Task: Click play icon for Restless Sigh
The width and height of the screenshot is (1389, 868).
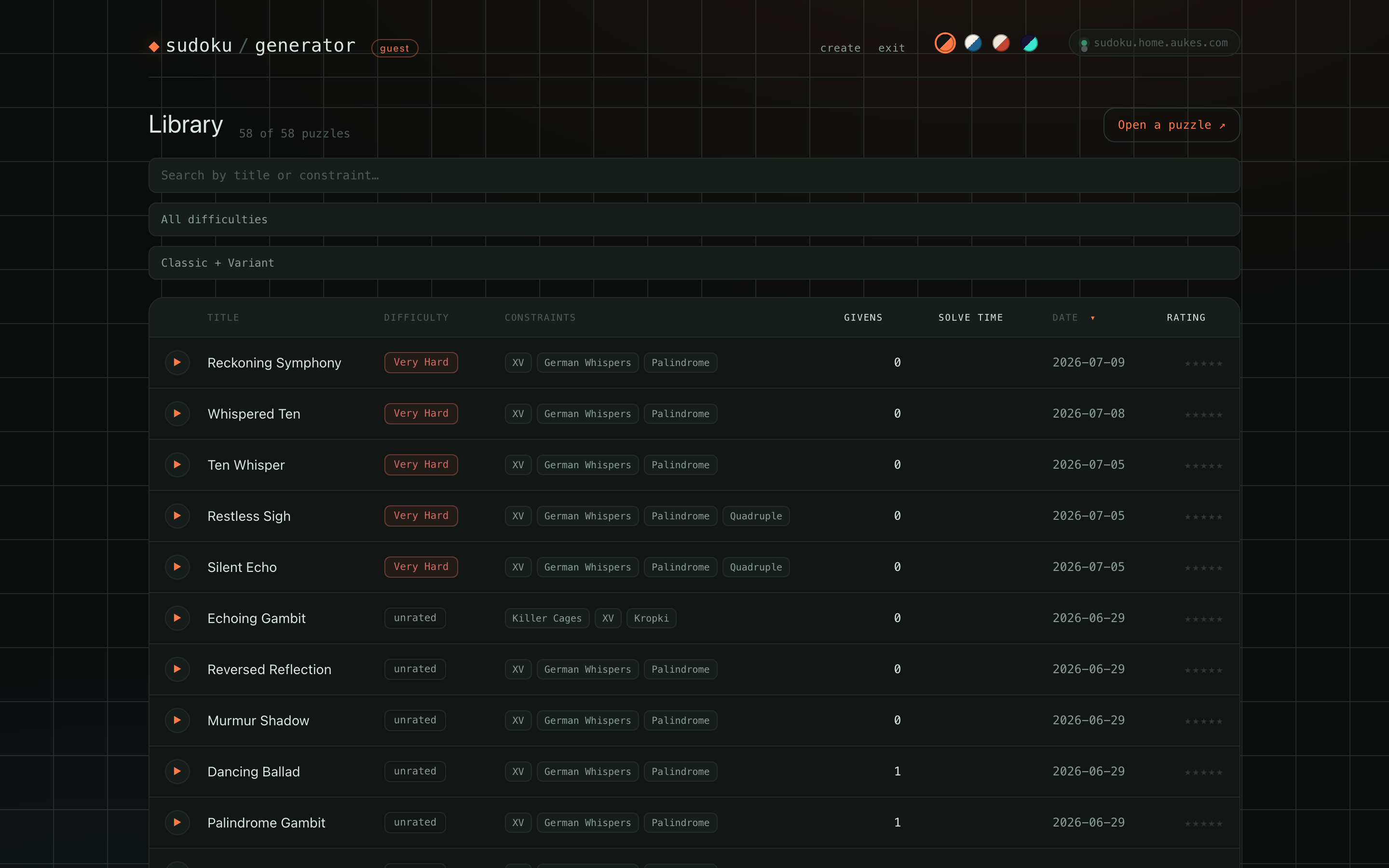Action: pyautogui.click(x=177, y=515)
